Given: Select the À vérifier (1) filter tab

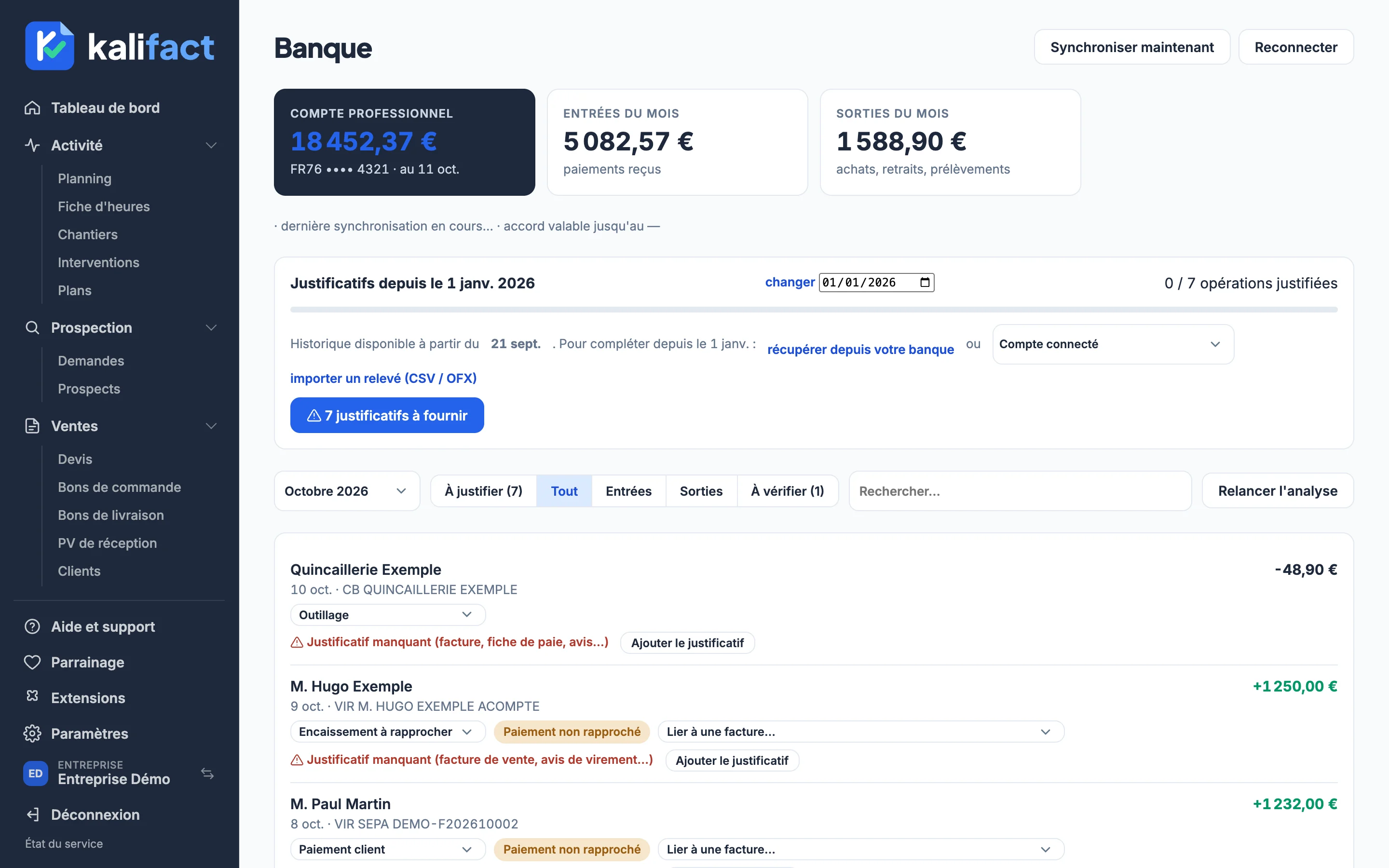Looking at the screenshot, I should tap(788, 491).
